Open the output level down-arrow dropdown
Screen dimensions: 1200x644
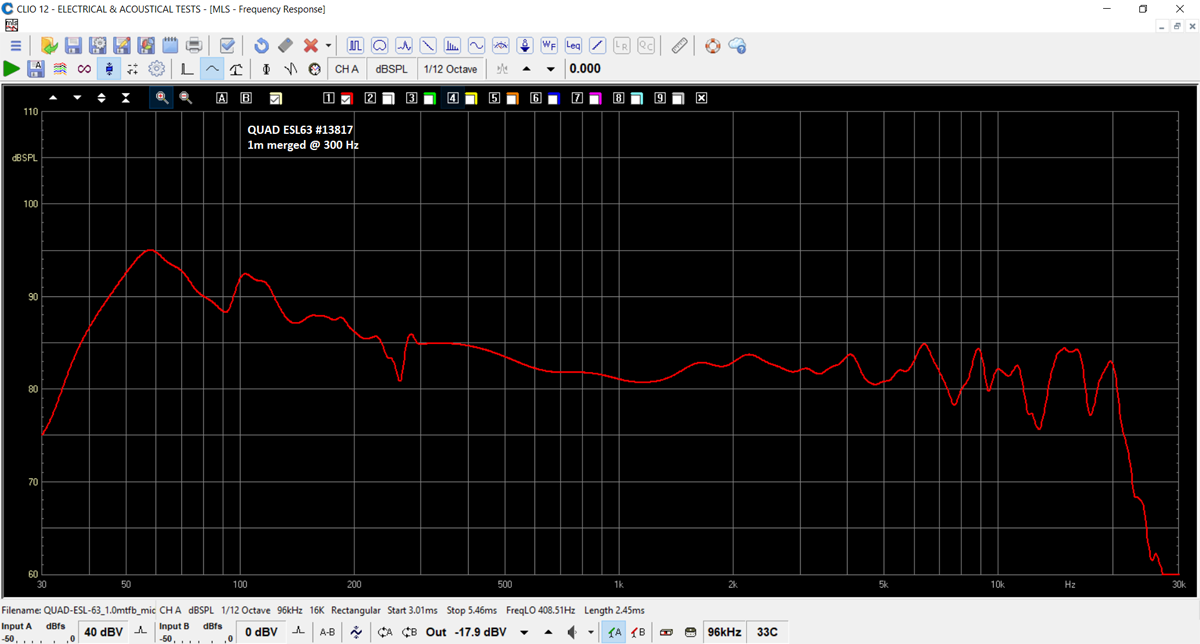tap(523, 632)
